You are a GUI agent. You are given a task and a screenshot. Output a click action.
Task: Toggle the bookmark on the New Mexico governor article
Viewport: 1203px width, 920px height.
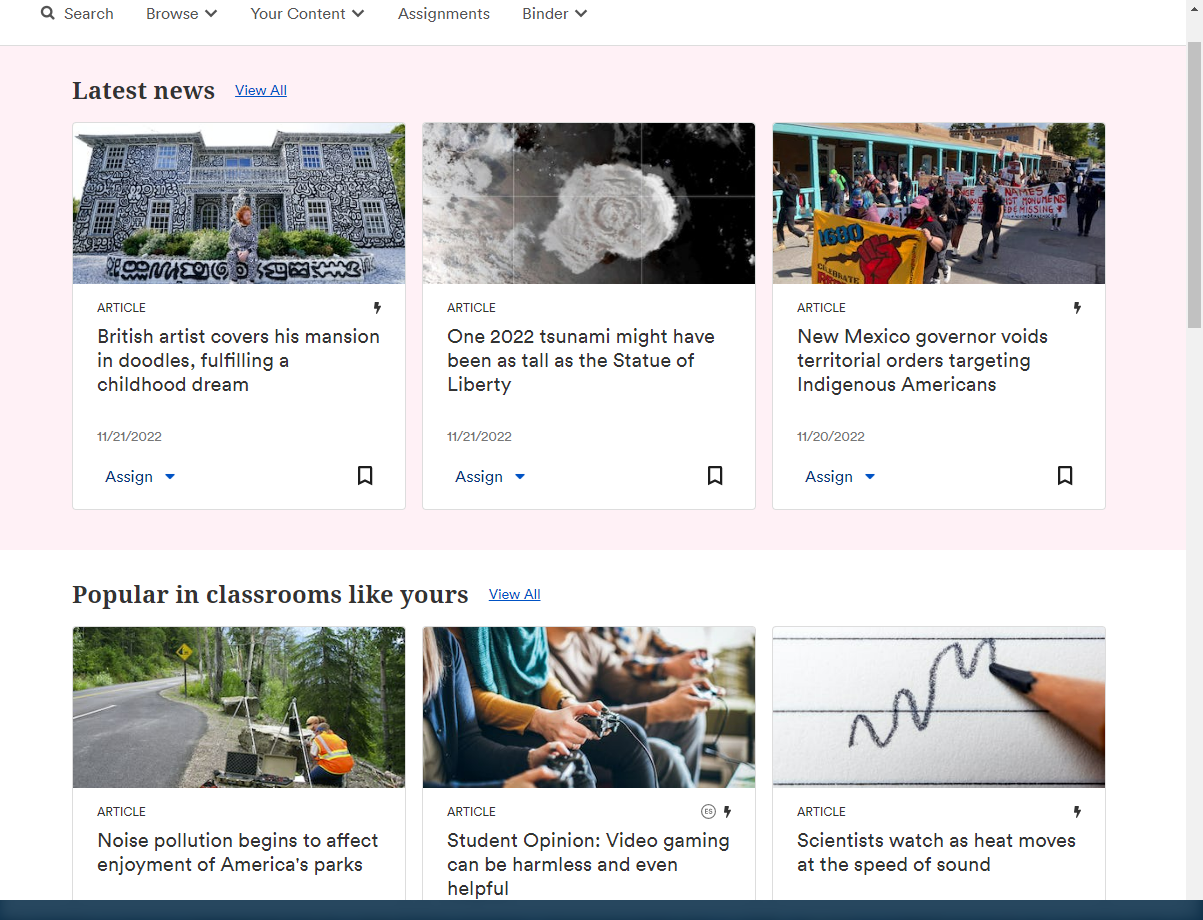[1064, 476]
